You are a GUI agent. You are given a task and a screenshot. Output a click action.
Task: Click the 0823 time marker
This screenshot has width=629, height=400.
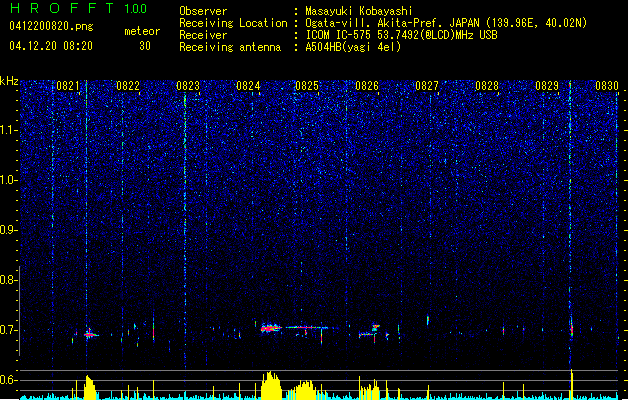click(x=188, y=86)
